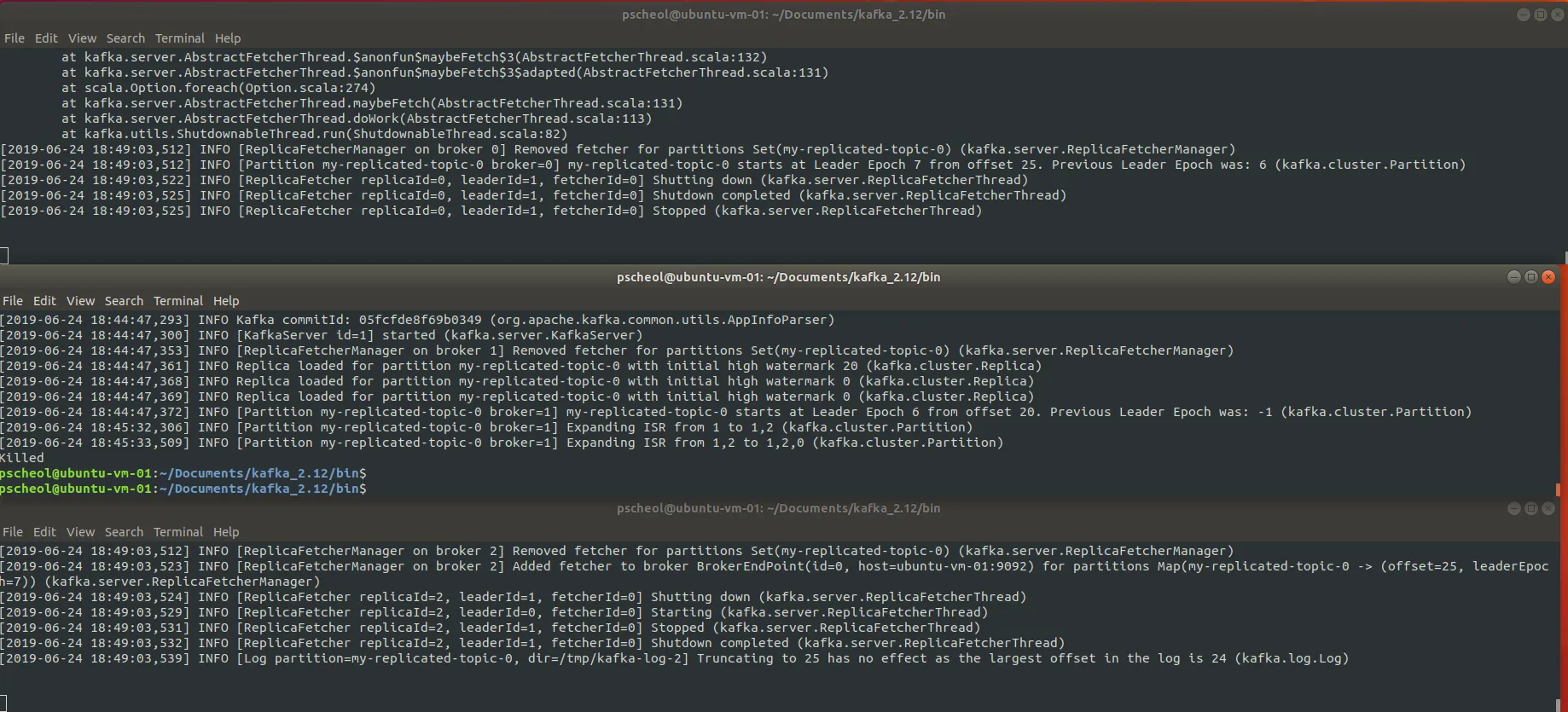Maximize the middle terminal window
1568x712 pixels.
point(1531,277)
